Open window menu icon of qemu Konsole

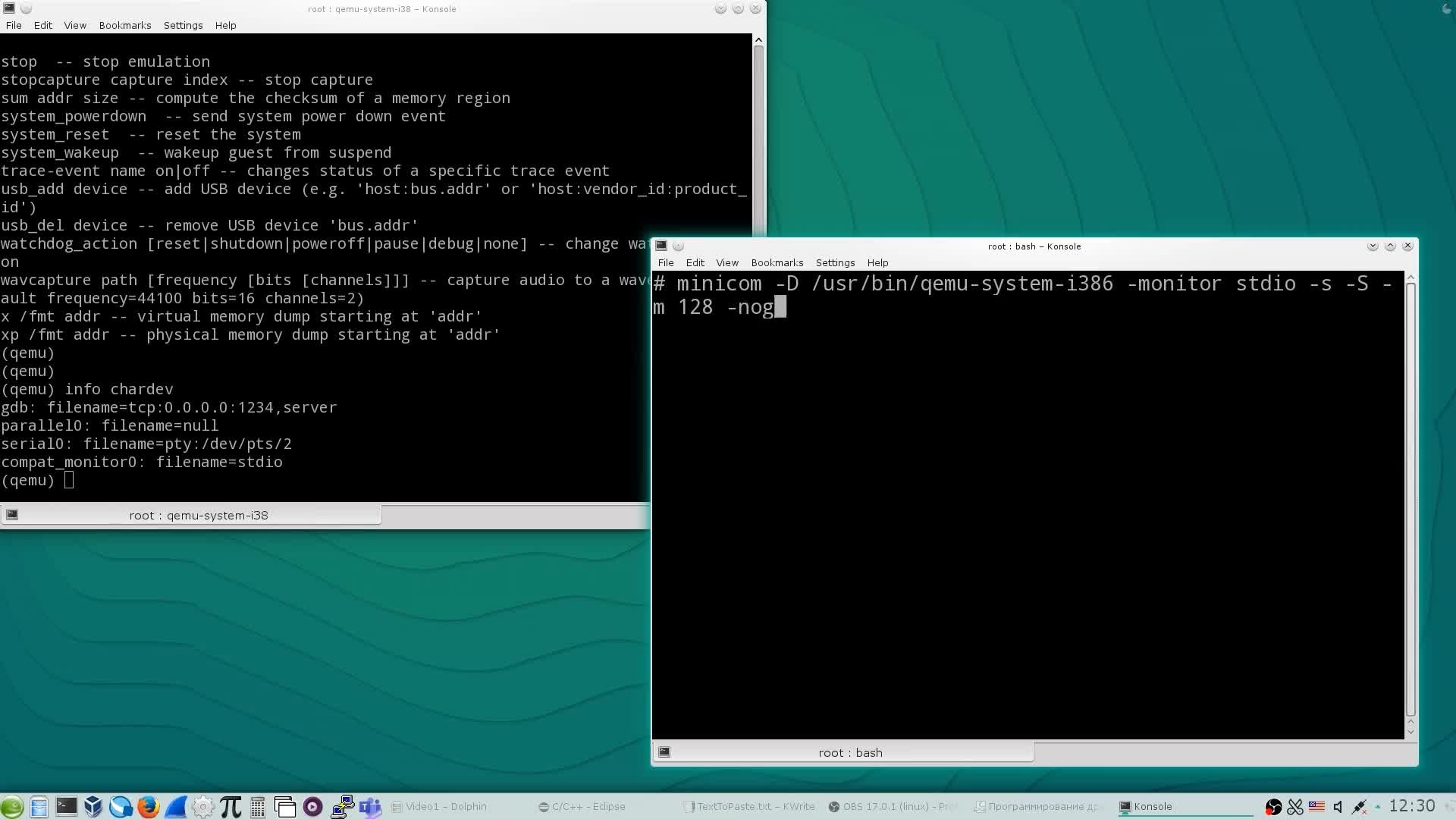click(9, 8)
